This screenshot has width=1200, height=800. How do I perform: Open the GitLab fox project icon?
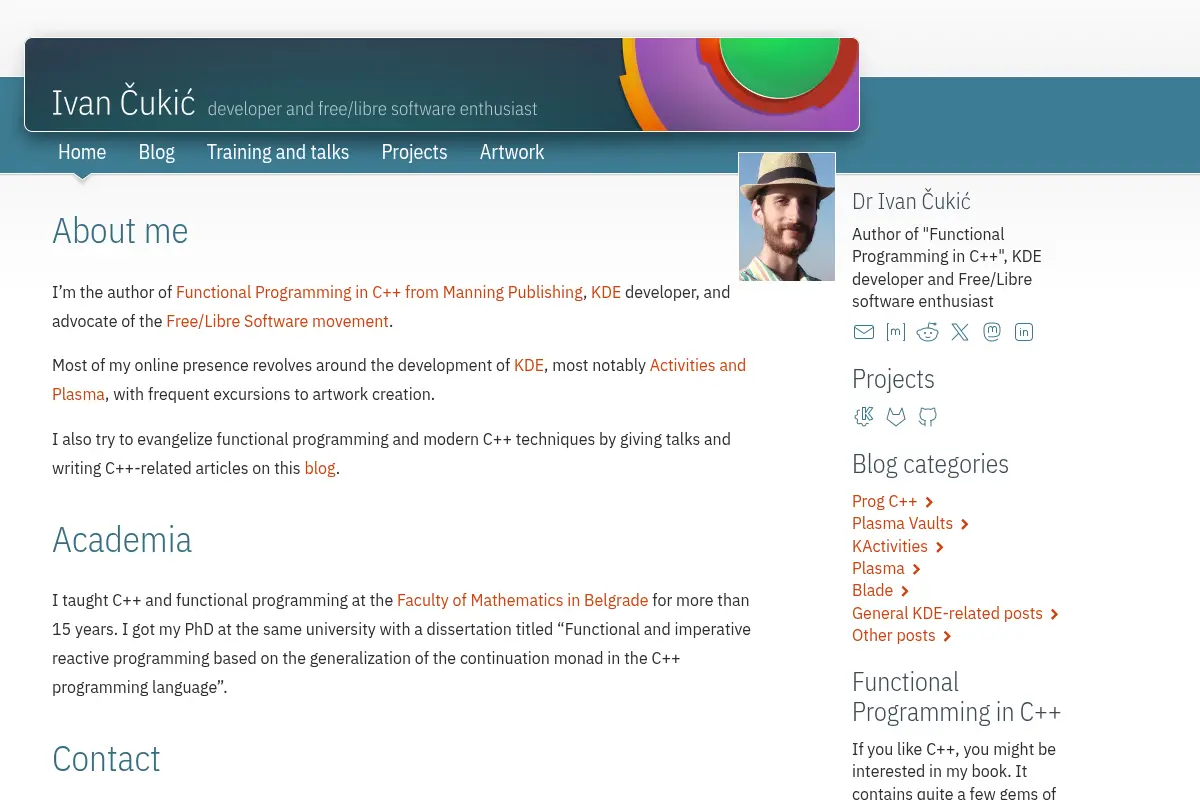coord(896,417)
